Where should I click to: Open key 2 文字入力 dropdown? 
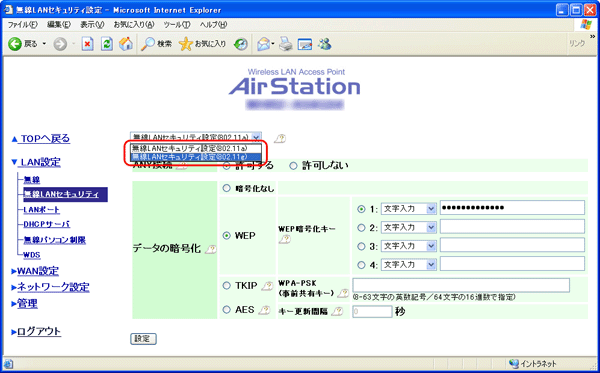tap(409, 228)
